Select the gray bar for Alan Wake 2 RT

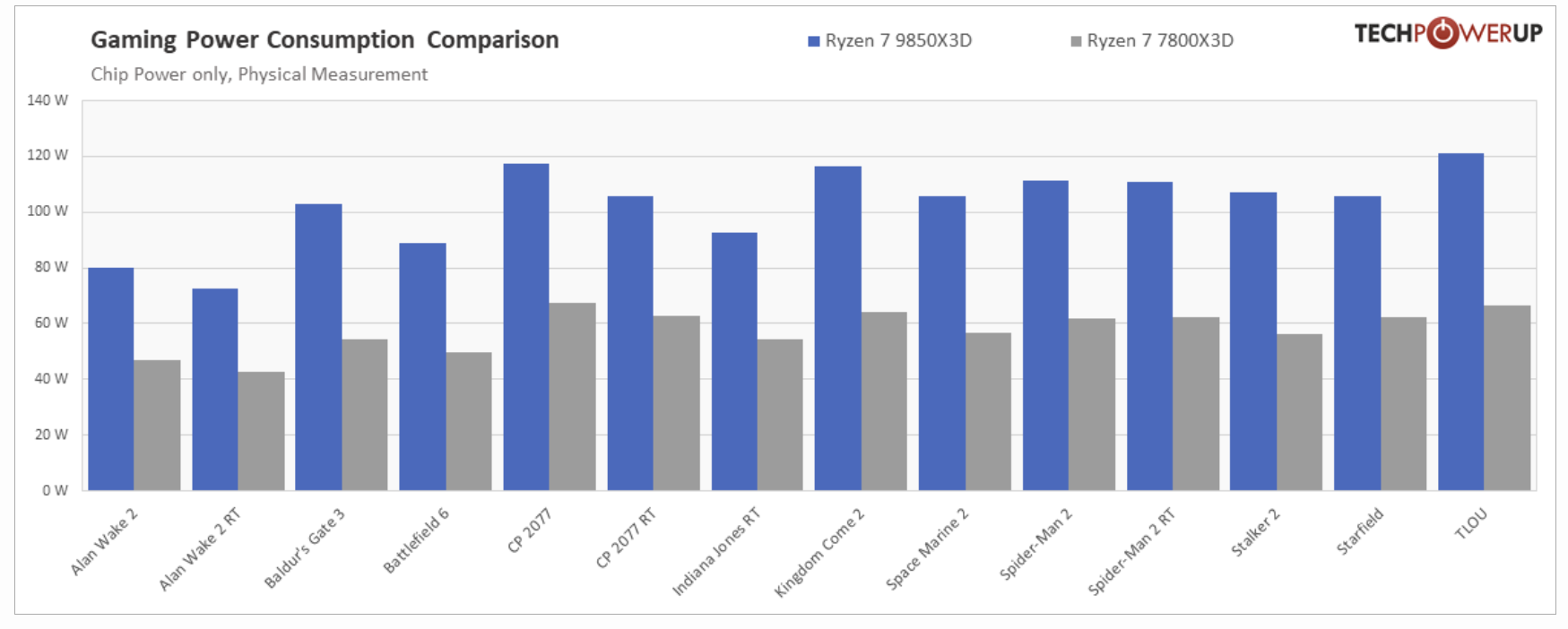click(262, 431)
